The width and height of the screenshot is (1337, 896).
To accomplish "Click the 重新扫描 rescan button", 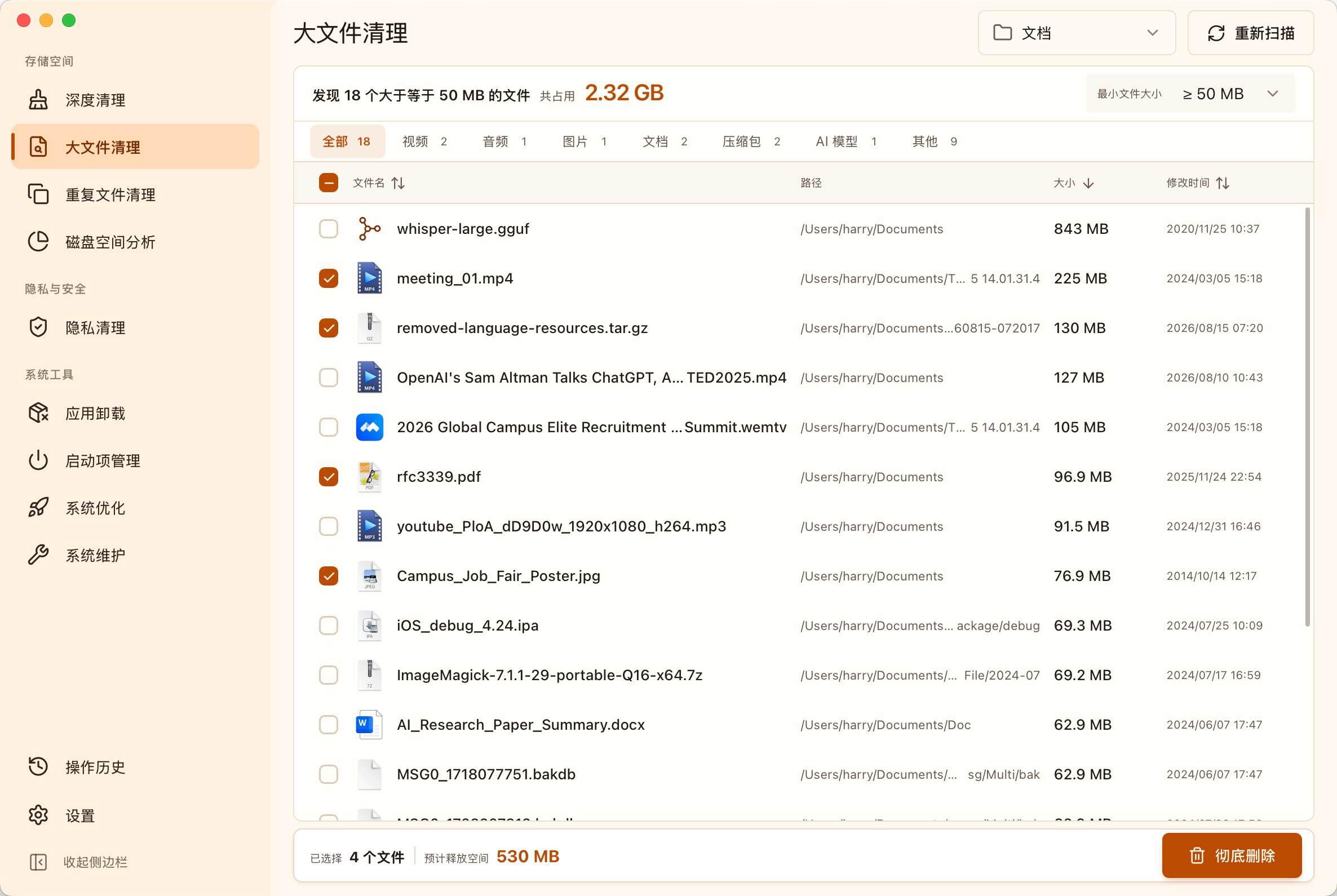I will [1251, 33].
